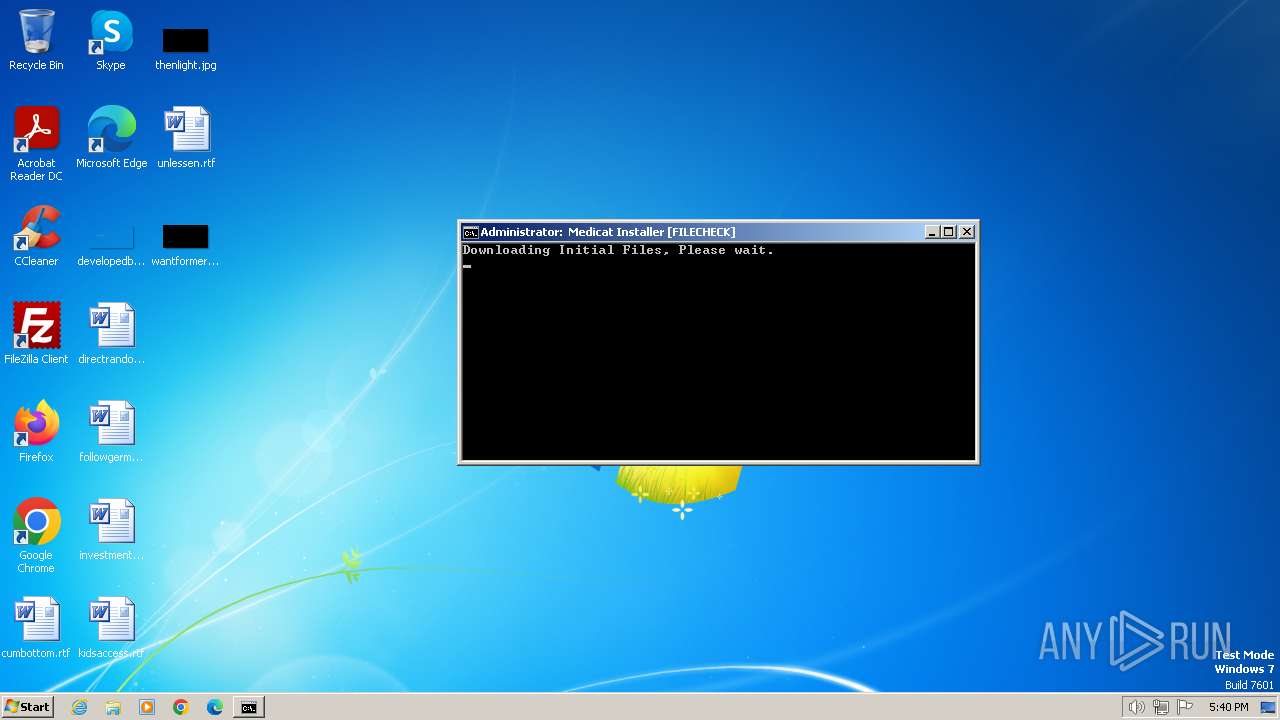1280x720 pixels.
Task: Close the Medicat Installer window
Action: (x=967, y=232)
